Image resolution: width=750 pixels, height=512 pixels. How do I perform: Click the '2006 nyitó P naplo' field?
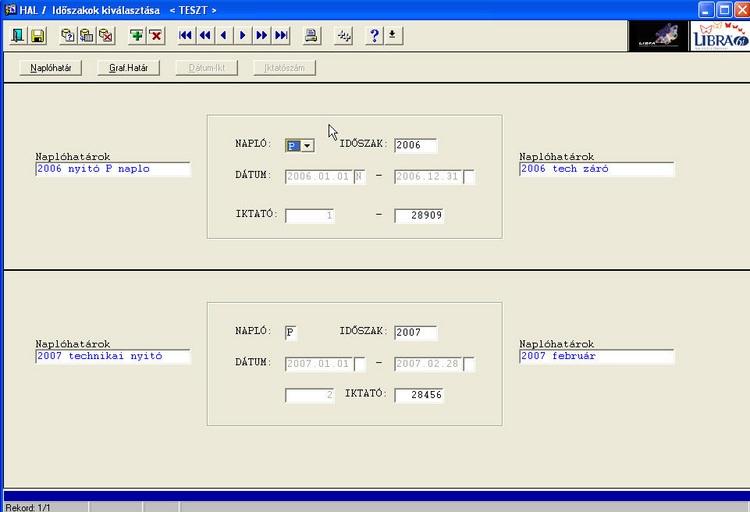coord(113,169)
